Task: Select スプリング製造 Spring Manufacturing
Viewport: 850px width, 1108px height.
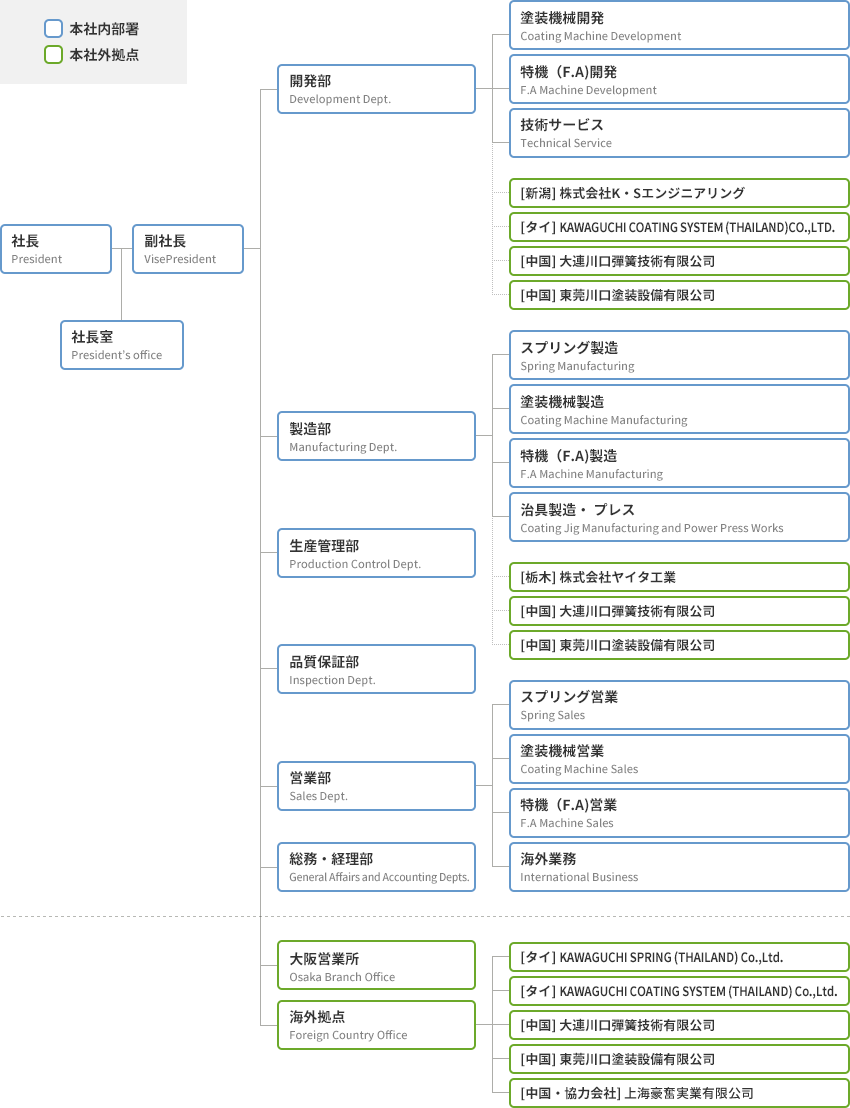Action: [679, 355]
